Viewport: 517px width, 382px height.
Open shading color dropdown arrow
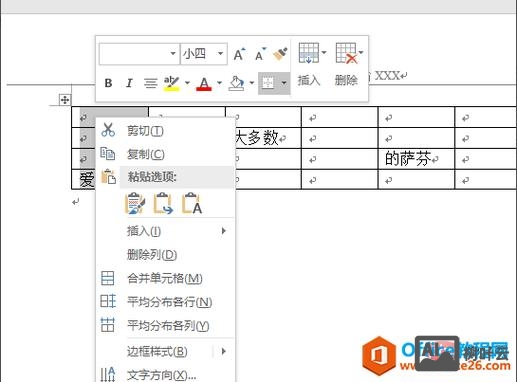[x=252, y=83]
